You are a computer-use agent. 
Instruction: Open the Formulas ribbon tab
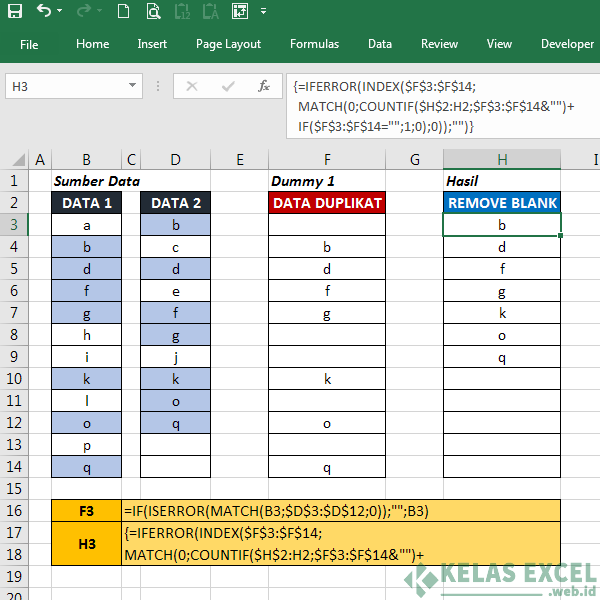click(314, 44)
